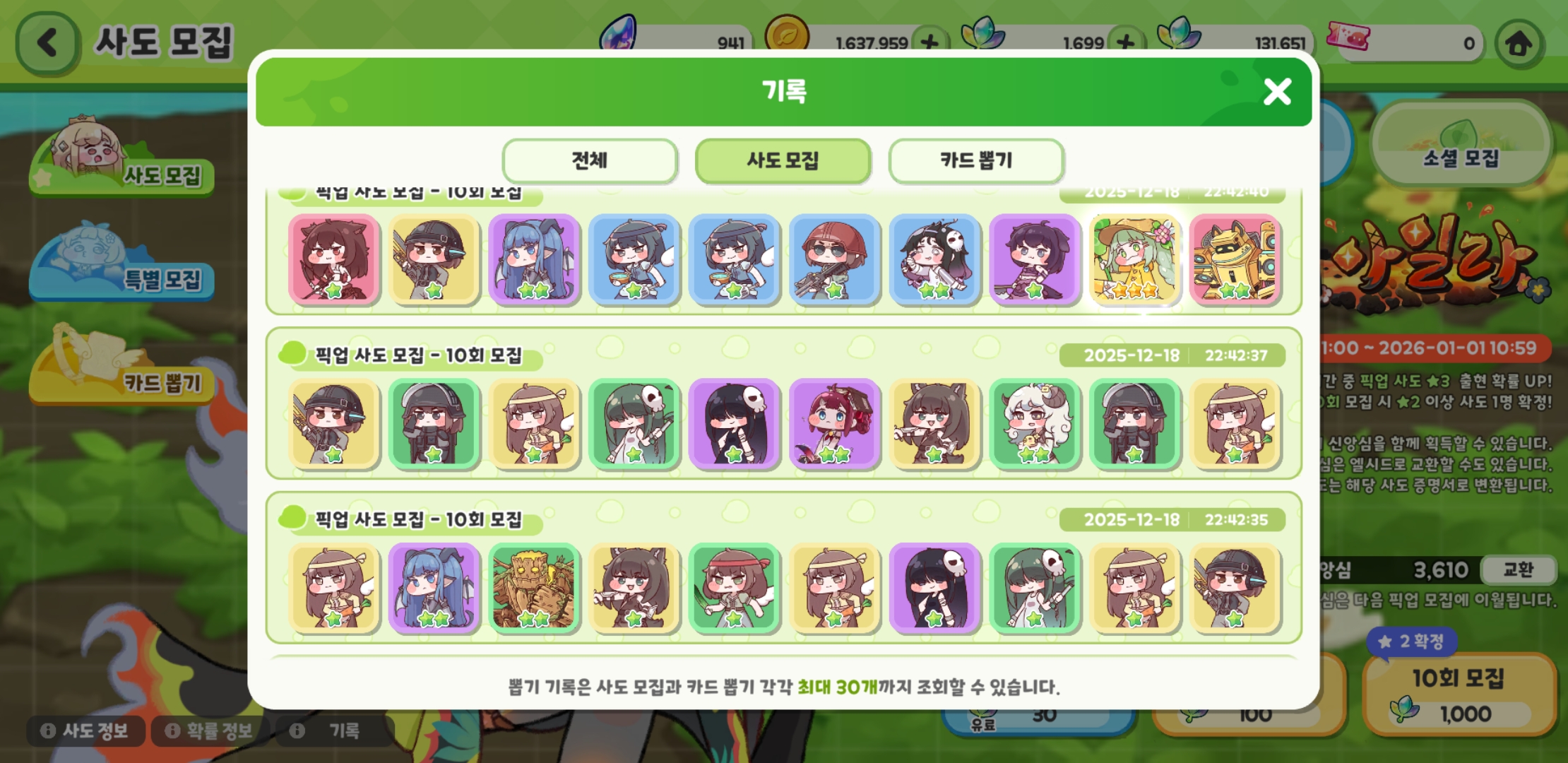Image resolution: width=1568 pixels, height=763 pixels.
Task: Add crystals with plus icon next to 1,699
Action: pos(1126,42)
